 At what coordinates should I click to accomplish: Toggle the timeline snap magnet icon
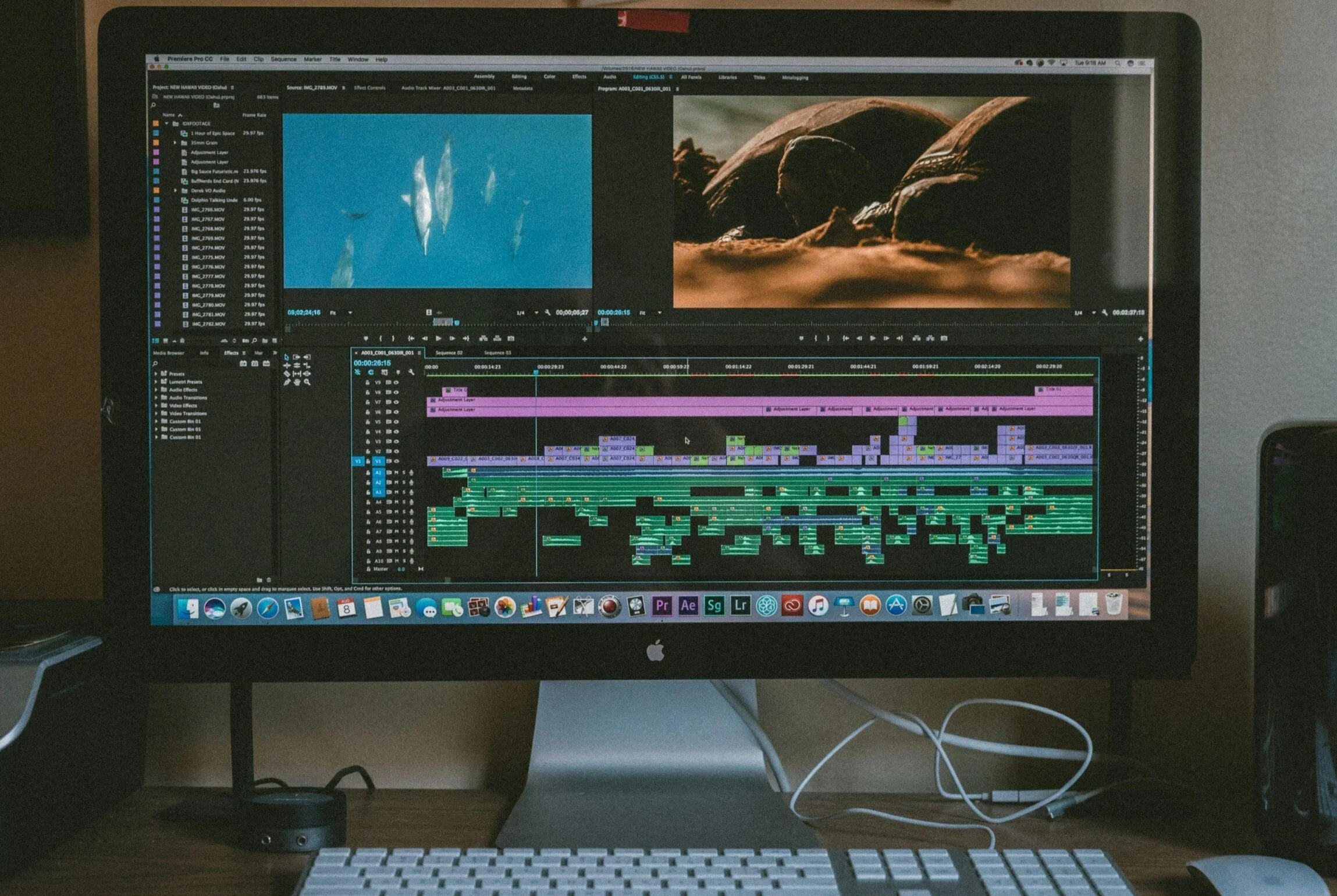click(x=371, y=372)
